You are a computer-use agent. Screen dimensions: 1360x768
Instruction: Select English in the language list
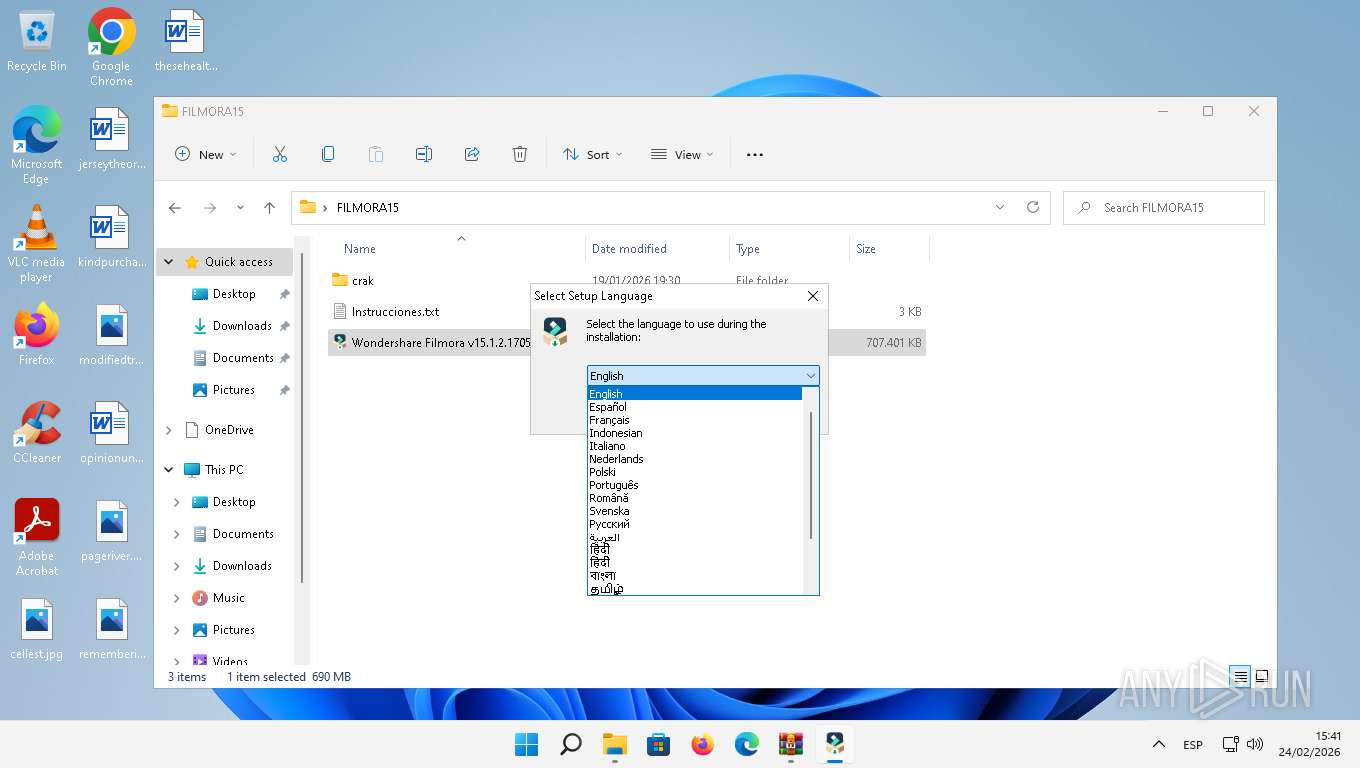695,394
